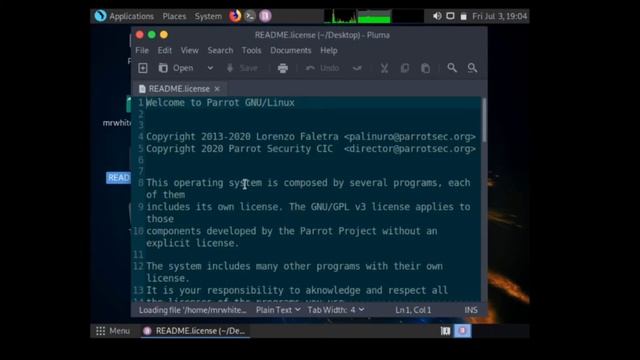Click the Fri Jul 3 clock
Screen dimensions: 640x360
click(x=500, y=16)
